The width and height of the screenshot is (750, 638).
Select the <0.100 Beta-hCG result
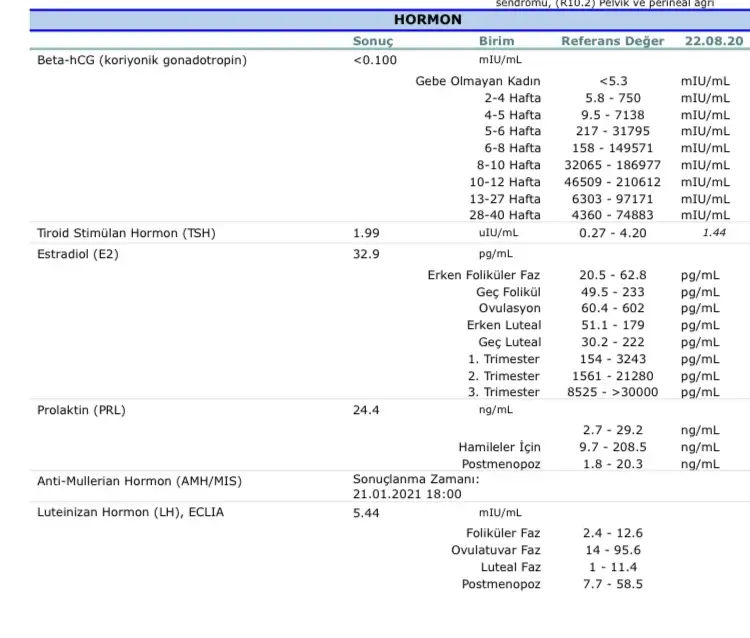click(x=375, y=60)
